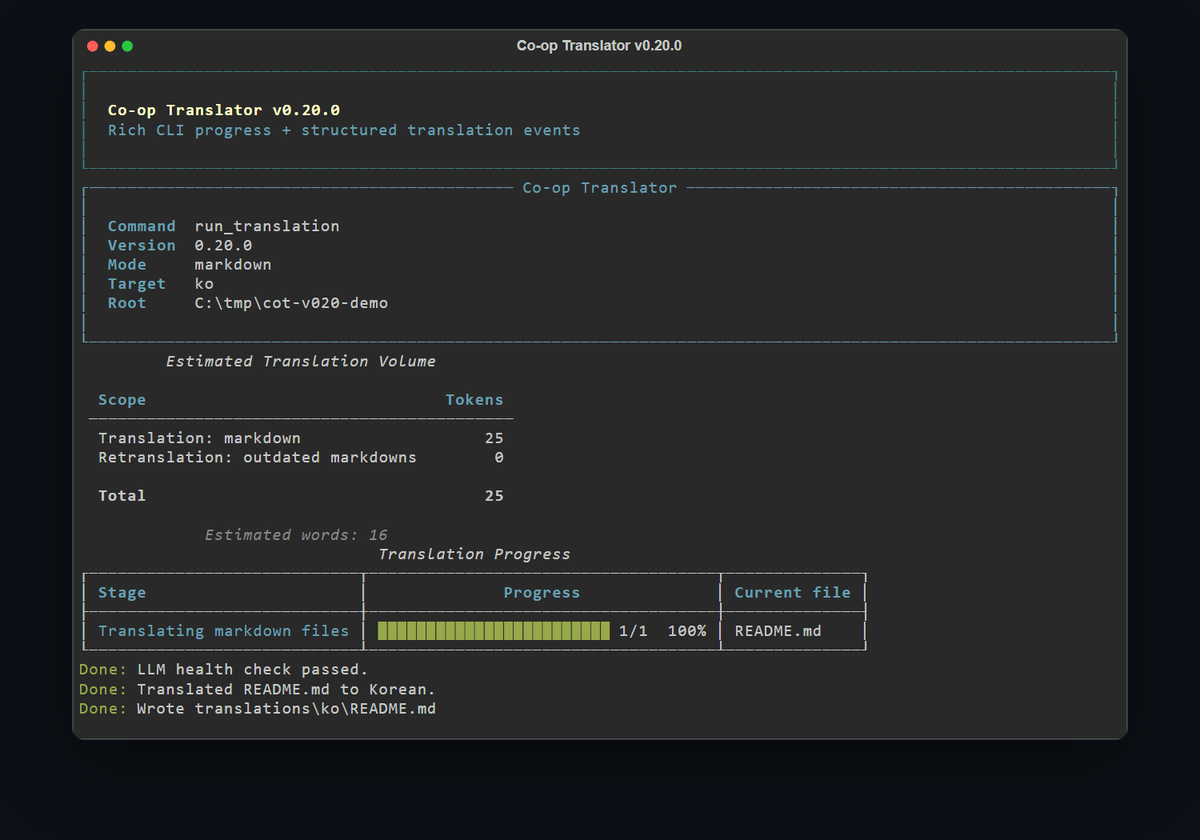Click the Rich CLI progress subtitle line
Image resolution: width=1200 pixels, height=840 pixels.
click(344, 130)
